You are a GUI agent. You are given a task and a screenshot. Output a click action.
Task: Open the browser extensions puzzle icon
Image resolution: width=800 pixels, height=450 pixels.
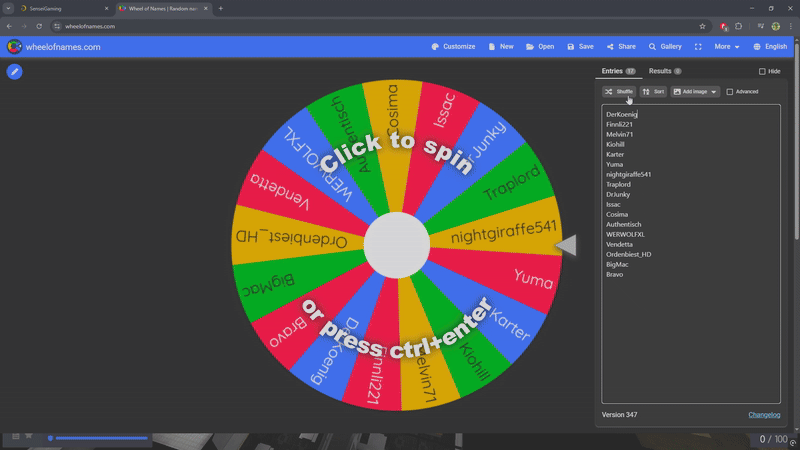click(x=738, y=26)
